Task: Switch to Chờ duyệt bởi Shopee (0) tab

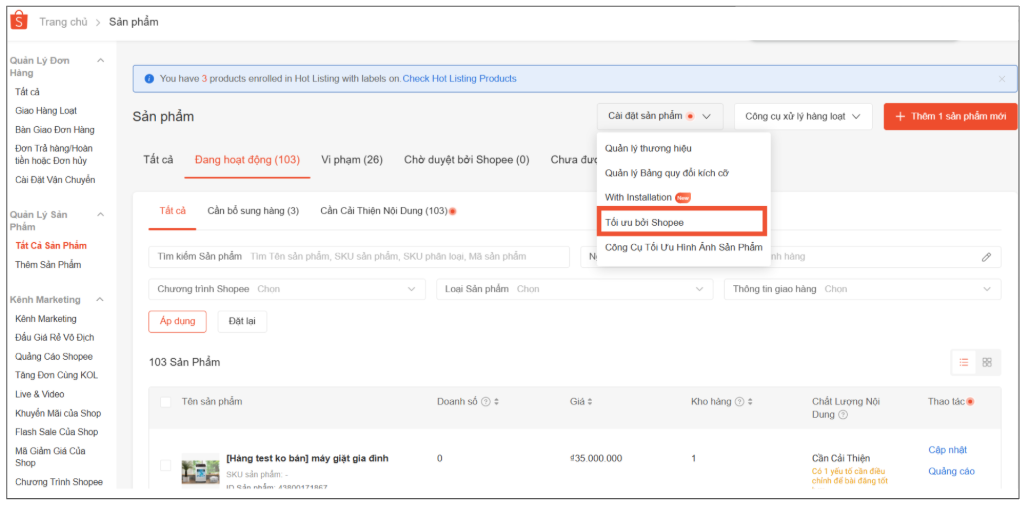Action: coord(467,160)
